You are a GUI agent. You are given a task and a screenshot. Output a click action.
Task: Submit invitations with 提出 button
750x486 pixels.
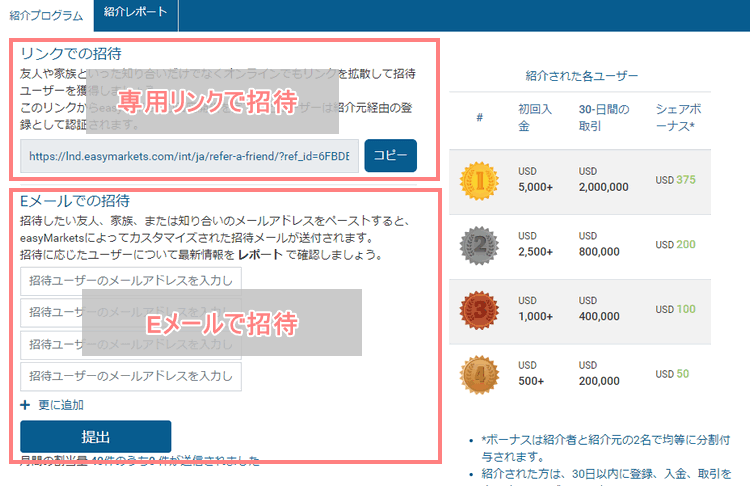[x=96, y=436]
